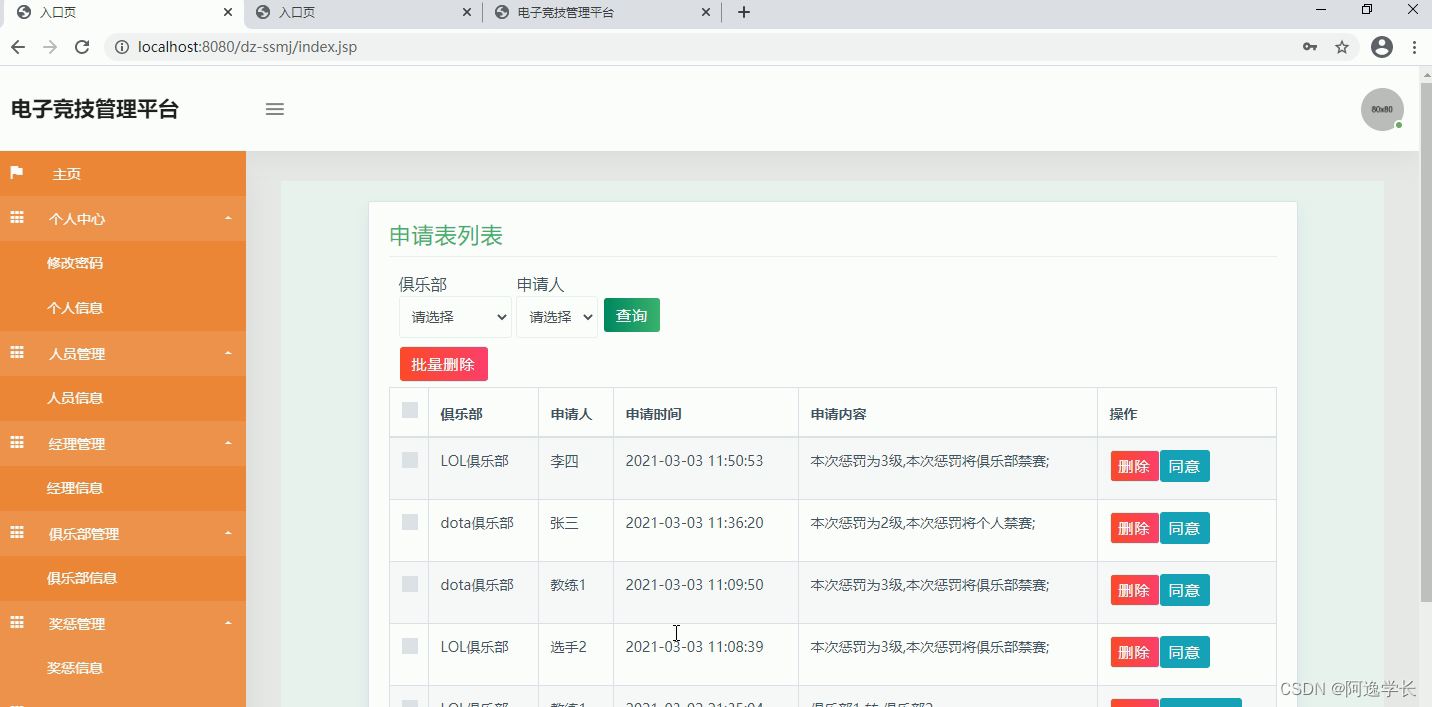Image resolution: width=1432 pixels, height=707 pixels.
Task: Delete the 张三 application row
Action: pyautogui.click(x=1134, y=528)
